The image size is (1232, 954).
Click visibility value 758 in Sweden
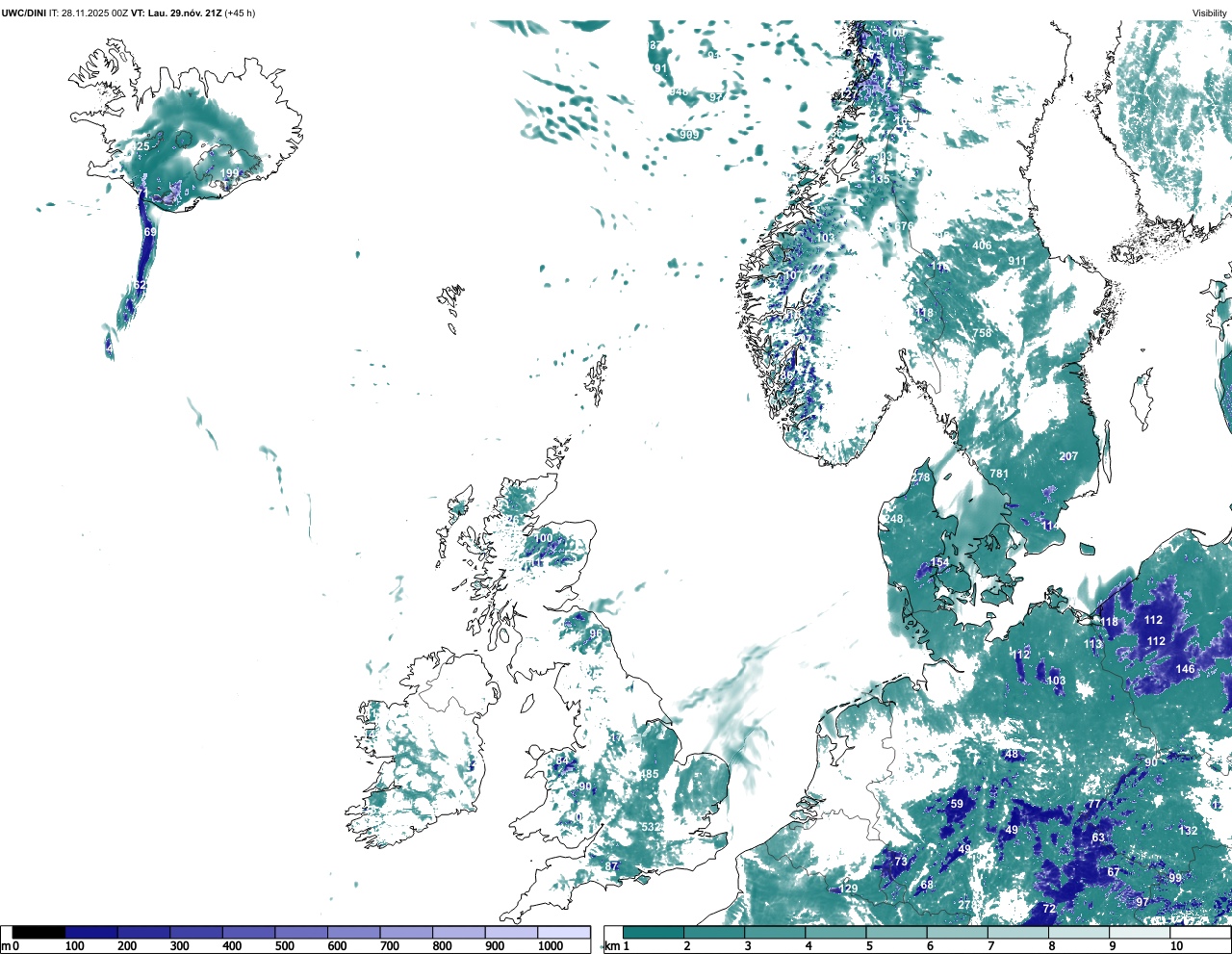(x=982, y=333)
